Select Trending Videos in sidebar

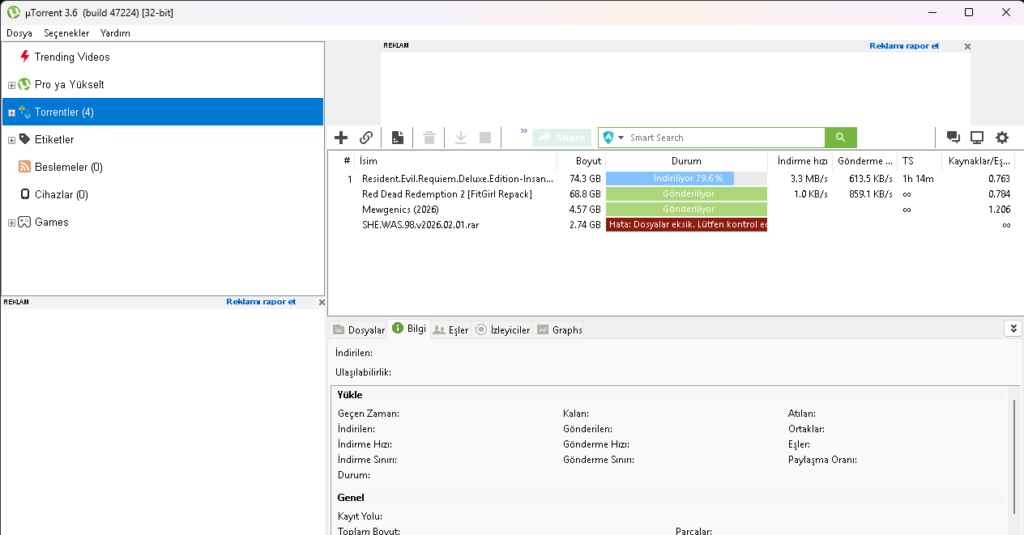[x=72, y=57]
